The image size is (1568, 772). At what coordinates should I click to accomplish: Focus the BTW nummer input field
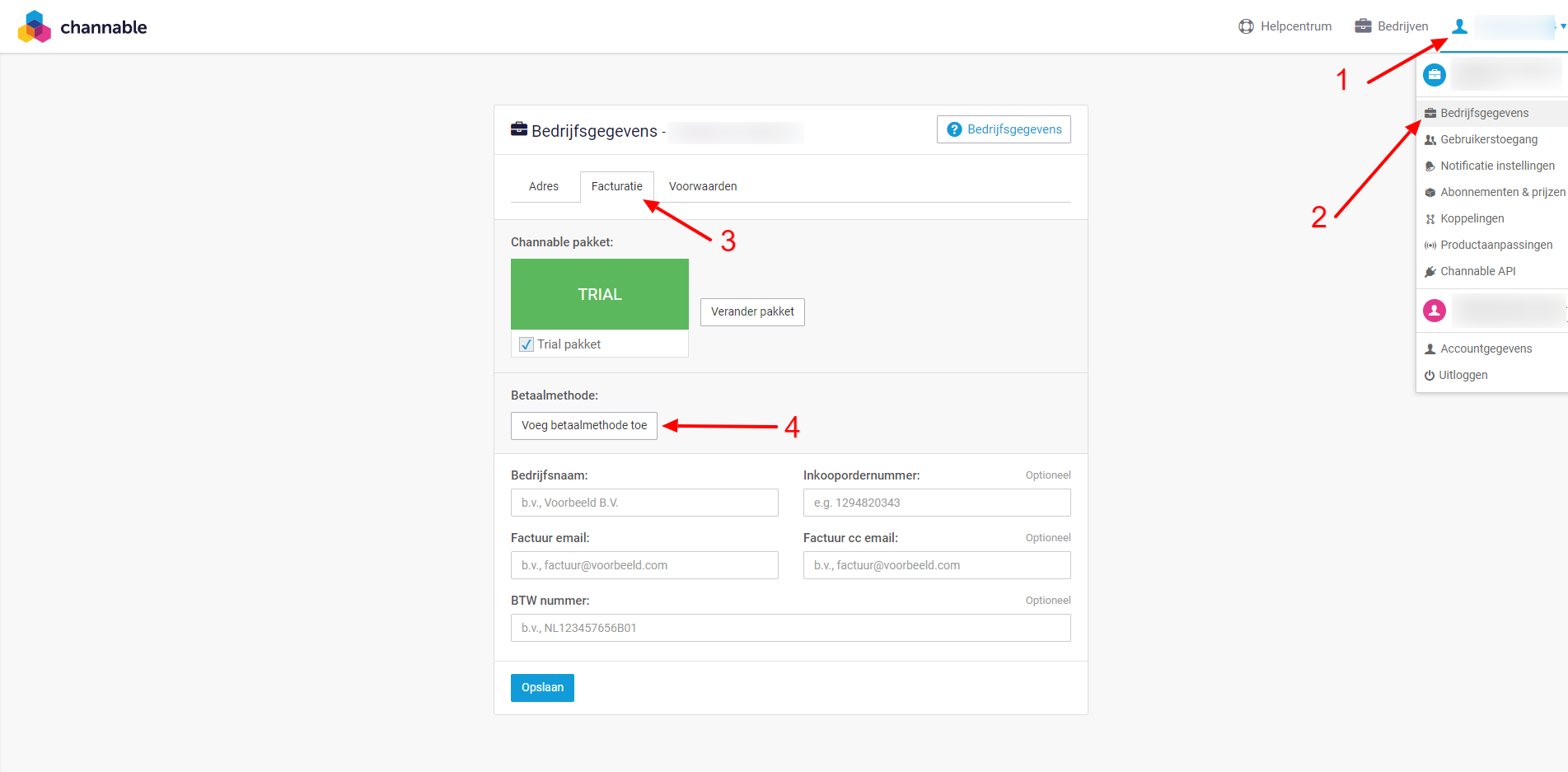(x=791, y=628)
